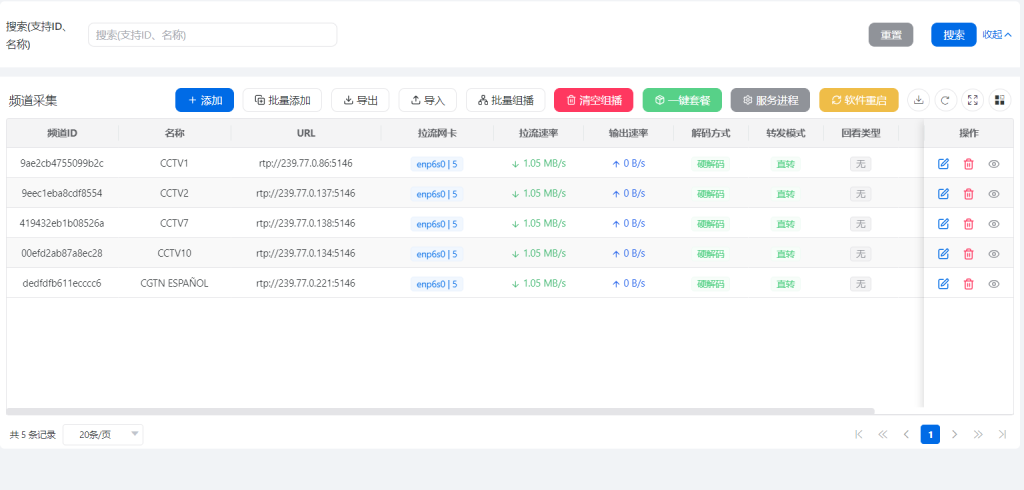The height and width of the screenshot is (490, 1024).
Task: Toggle the eye icon for CCTV7
Action: tap(994, 224)
